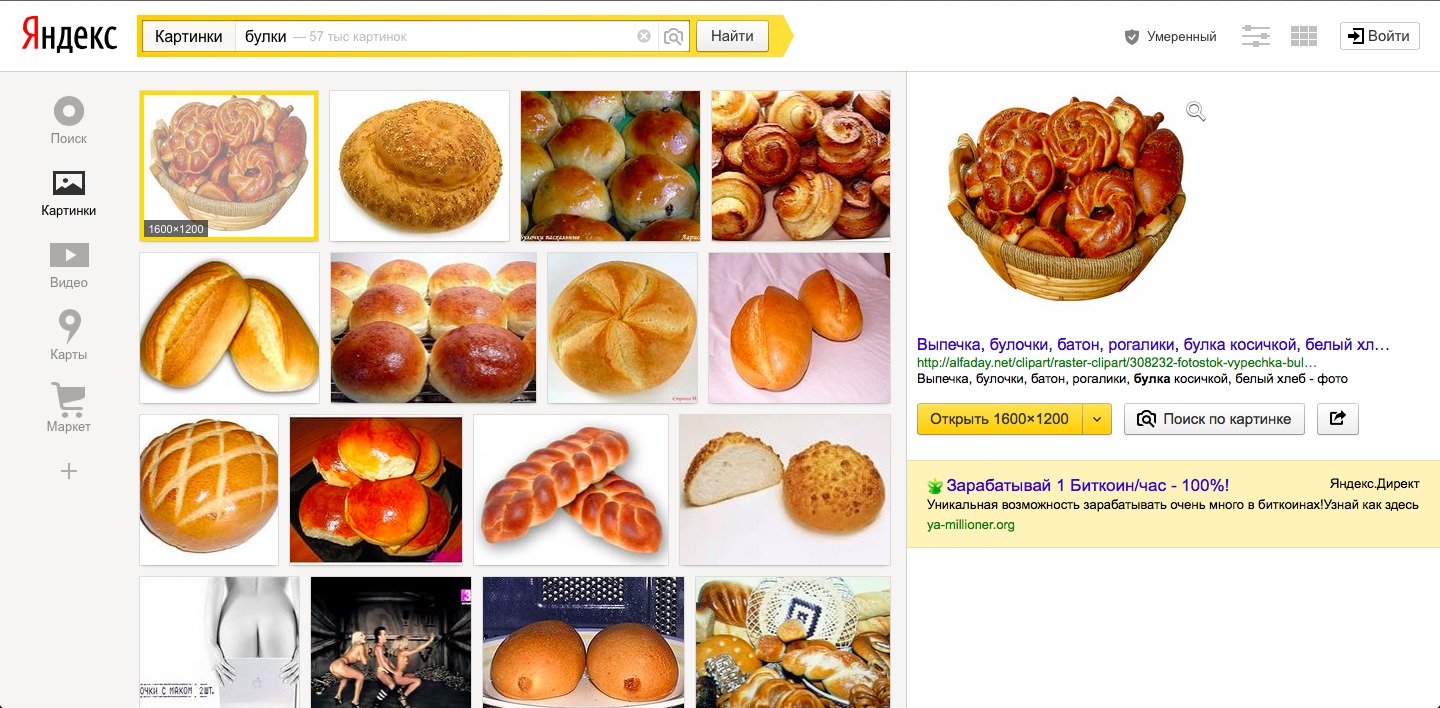Click the Войти login button
The height and width of the screenshot is (708, 1440).
pyautogui.click(x=1379, y=36)
